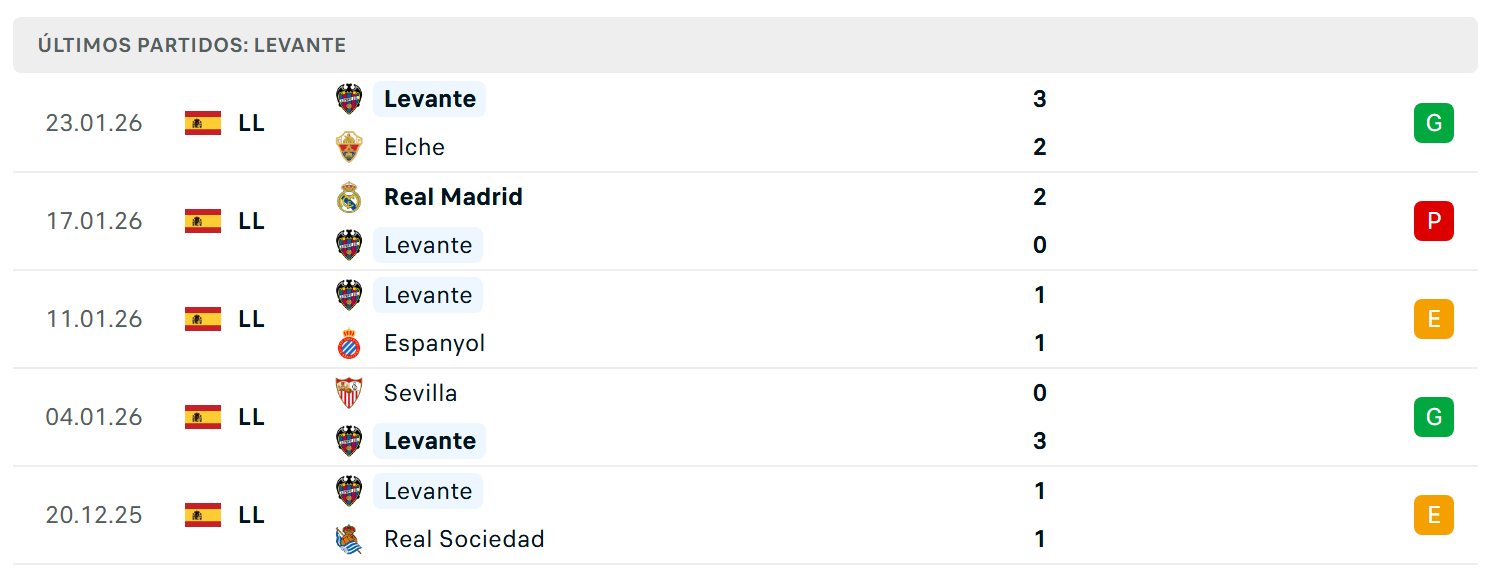Click Levante crest in the Elche match
1493x581 pixels.
[x=348, y=99]
